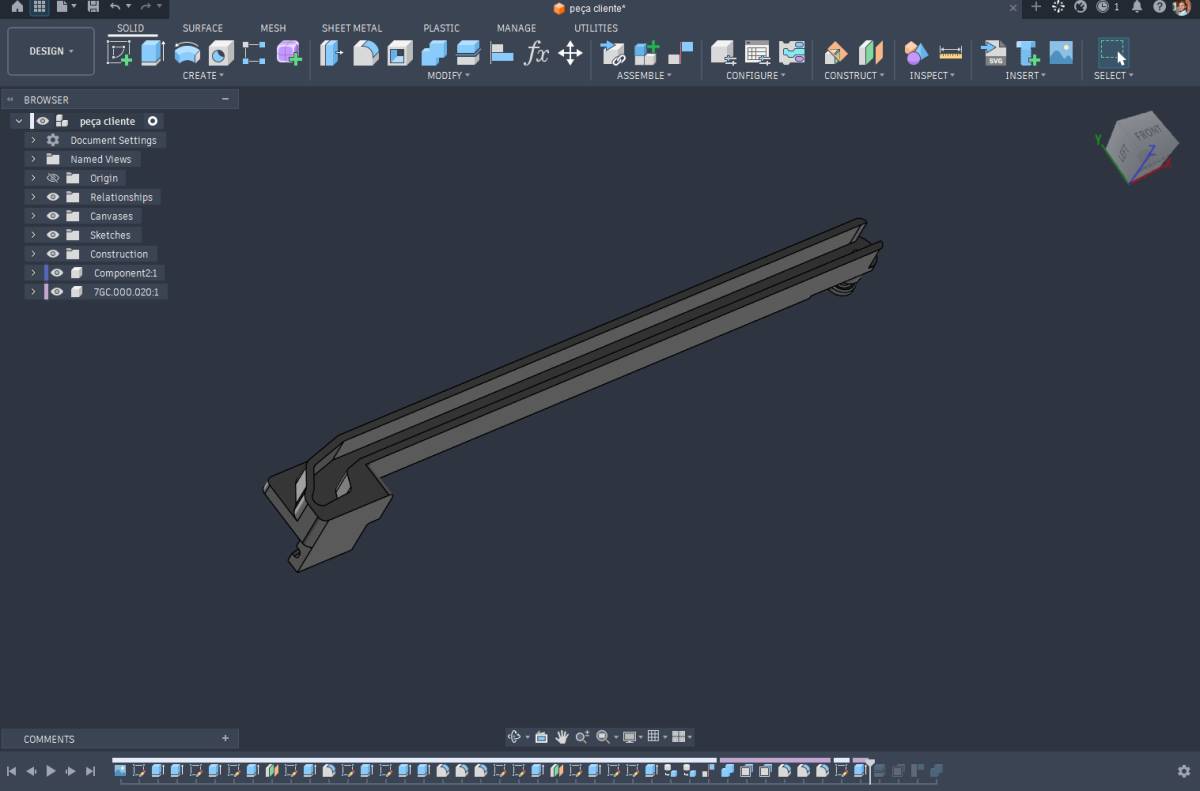
Task: Open the notifications bell icon
Action: (1137, 7)
